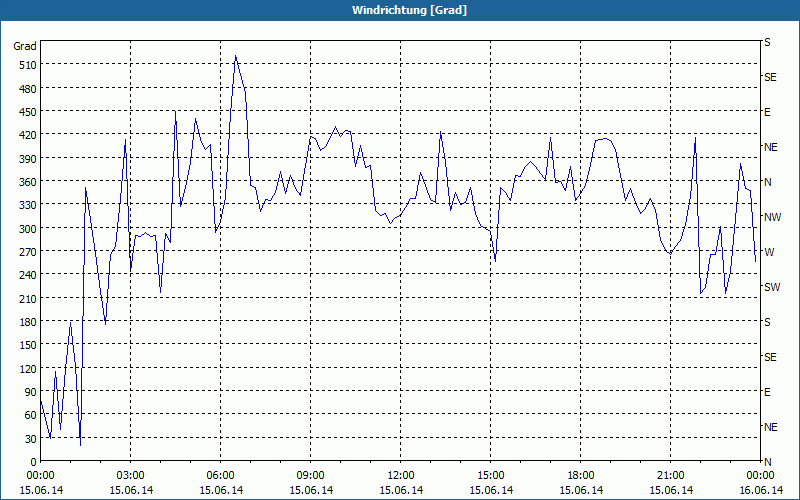The width and height of the screenshot is (800, 500).
Task: Click the N compass label level with 360
Action: click(767, 182)
